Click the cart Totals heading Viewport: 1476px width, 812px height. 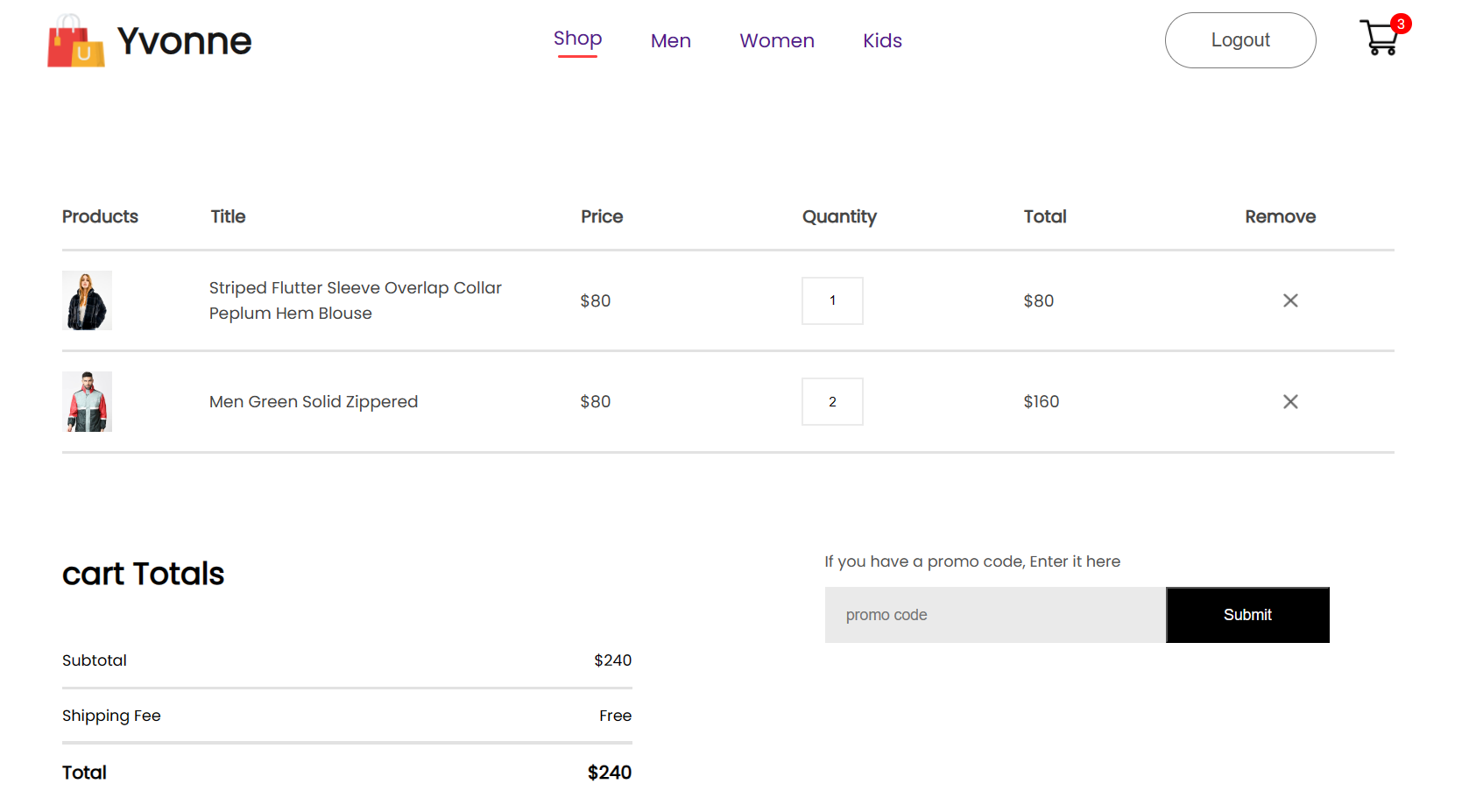144,574
